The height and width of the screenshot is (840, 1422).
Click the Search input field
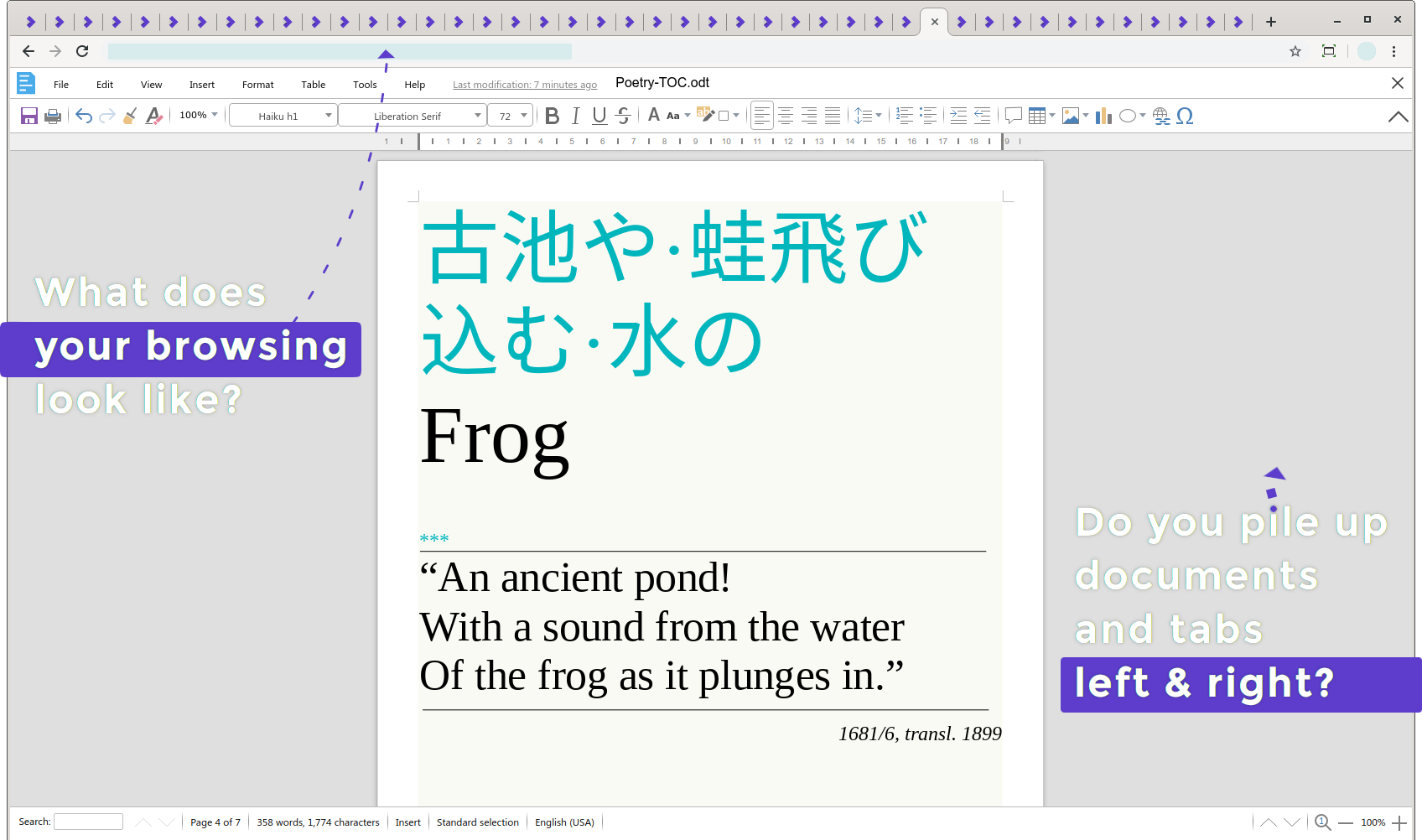click(88, 822)
